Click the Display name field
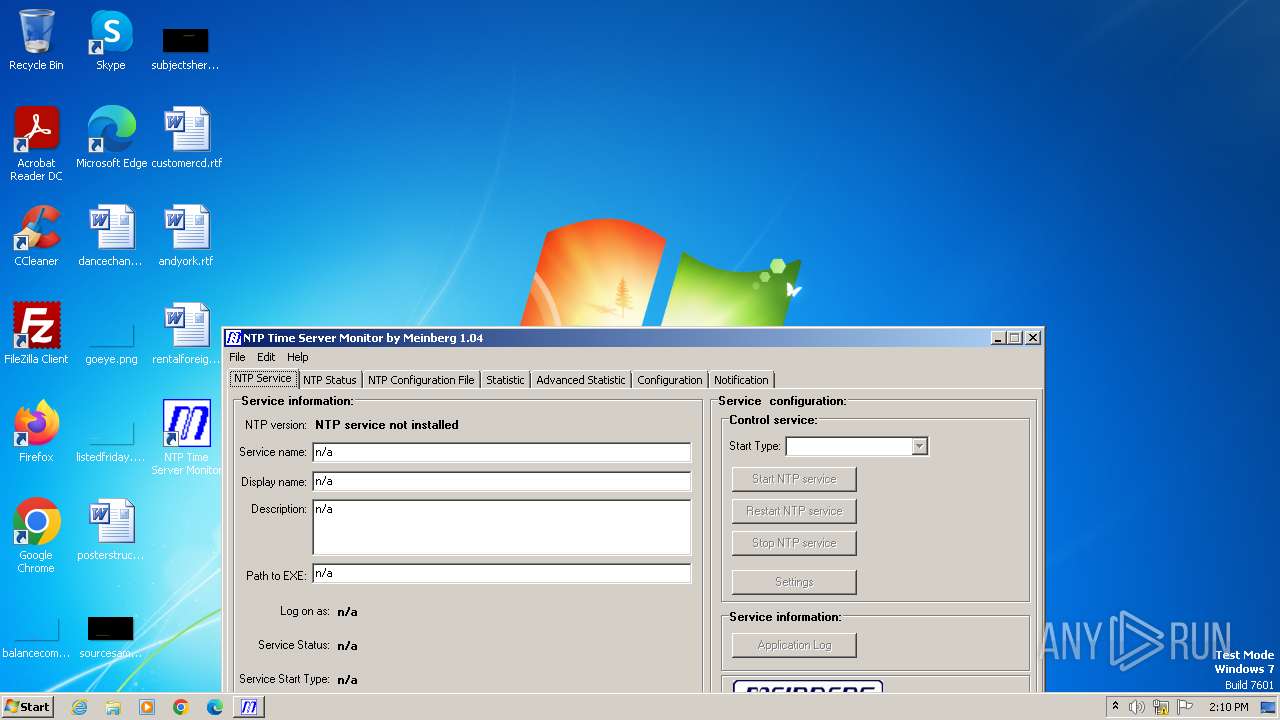Screen dimensions: 1280x720 tap(501, 481)
